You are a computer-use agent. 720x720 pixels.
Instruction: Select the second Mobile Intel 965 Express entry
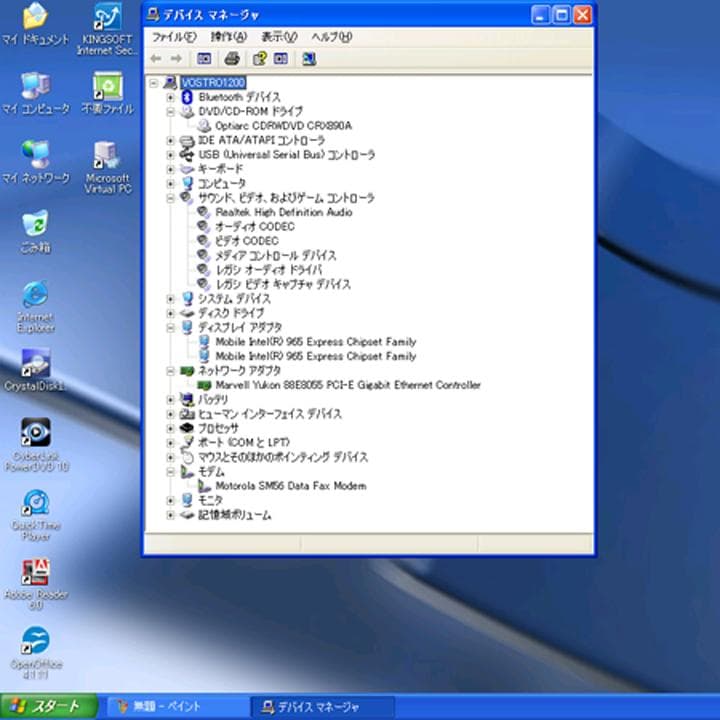[315, 356]
